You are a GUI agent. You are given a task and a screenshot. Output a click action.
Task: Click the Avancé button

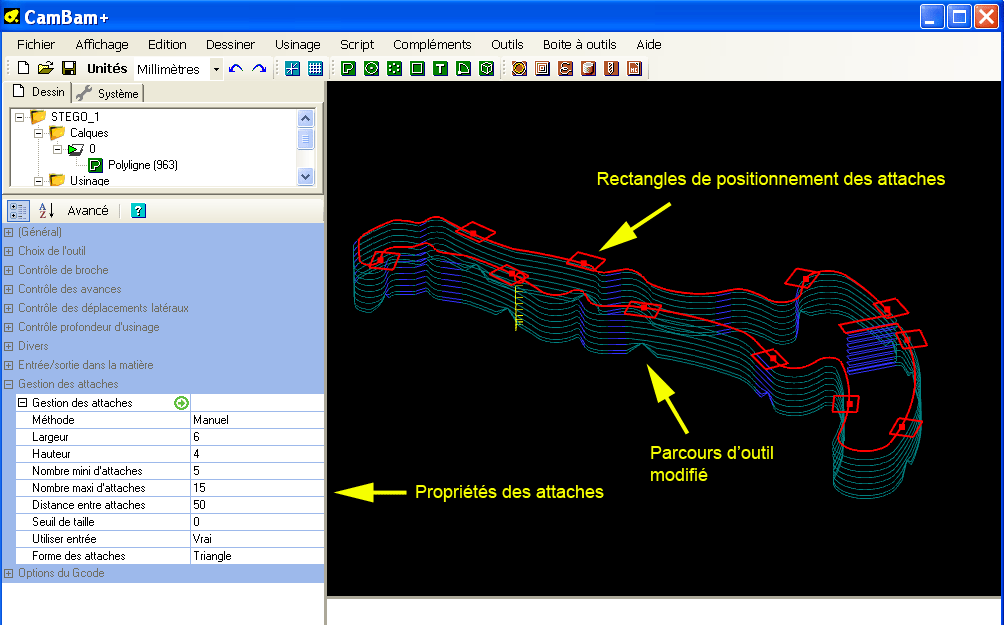pos(88,211)
